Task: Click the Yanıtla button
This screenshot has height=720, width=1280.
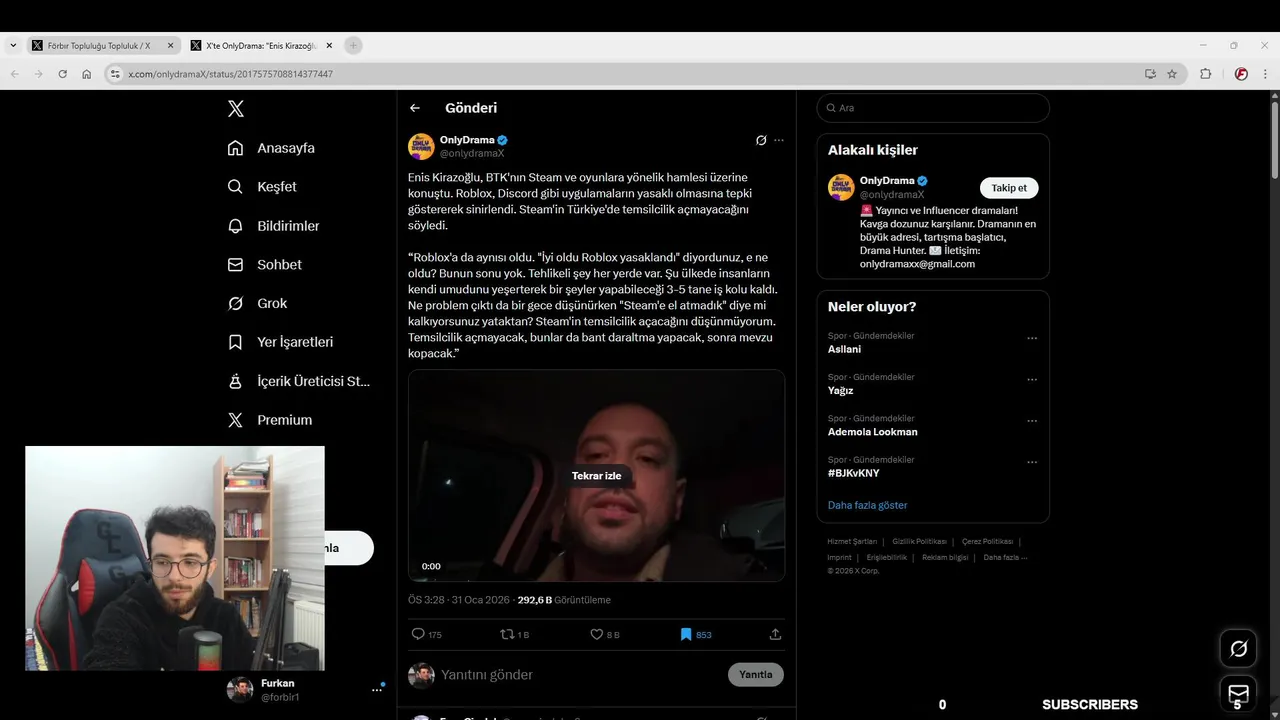Action: tap(756, 675)
